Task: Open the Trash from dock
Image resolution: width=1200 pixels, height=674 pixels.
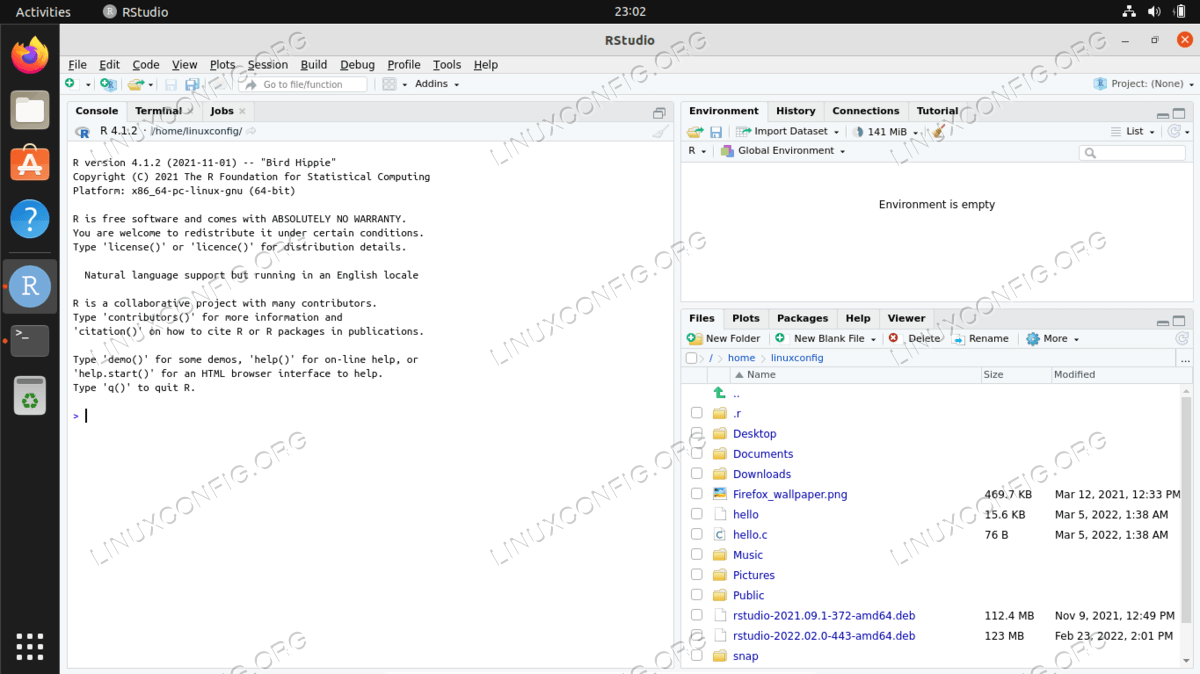Action: (30, 396)
